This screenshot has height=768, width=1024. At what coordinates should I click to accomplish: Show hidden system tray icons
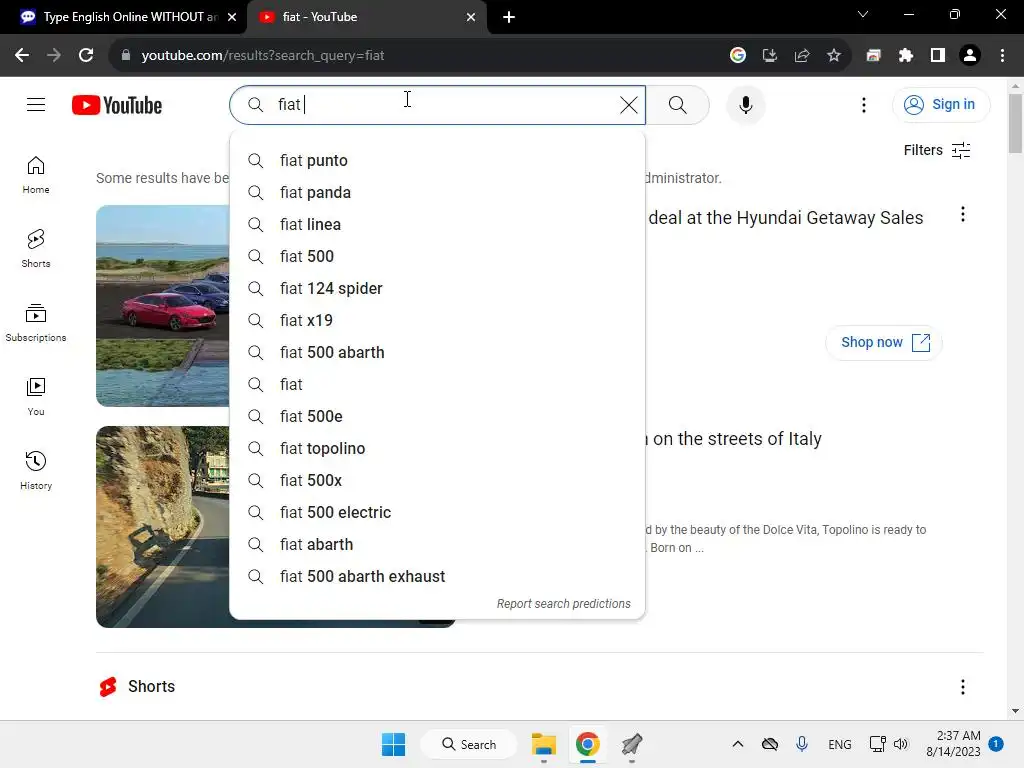[x=737, y=744]
